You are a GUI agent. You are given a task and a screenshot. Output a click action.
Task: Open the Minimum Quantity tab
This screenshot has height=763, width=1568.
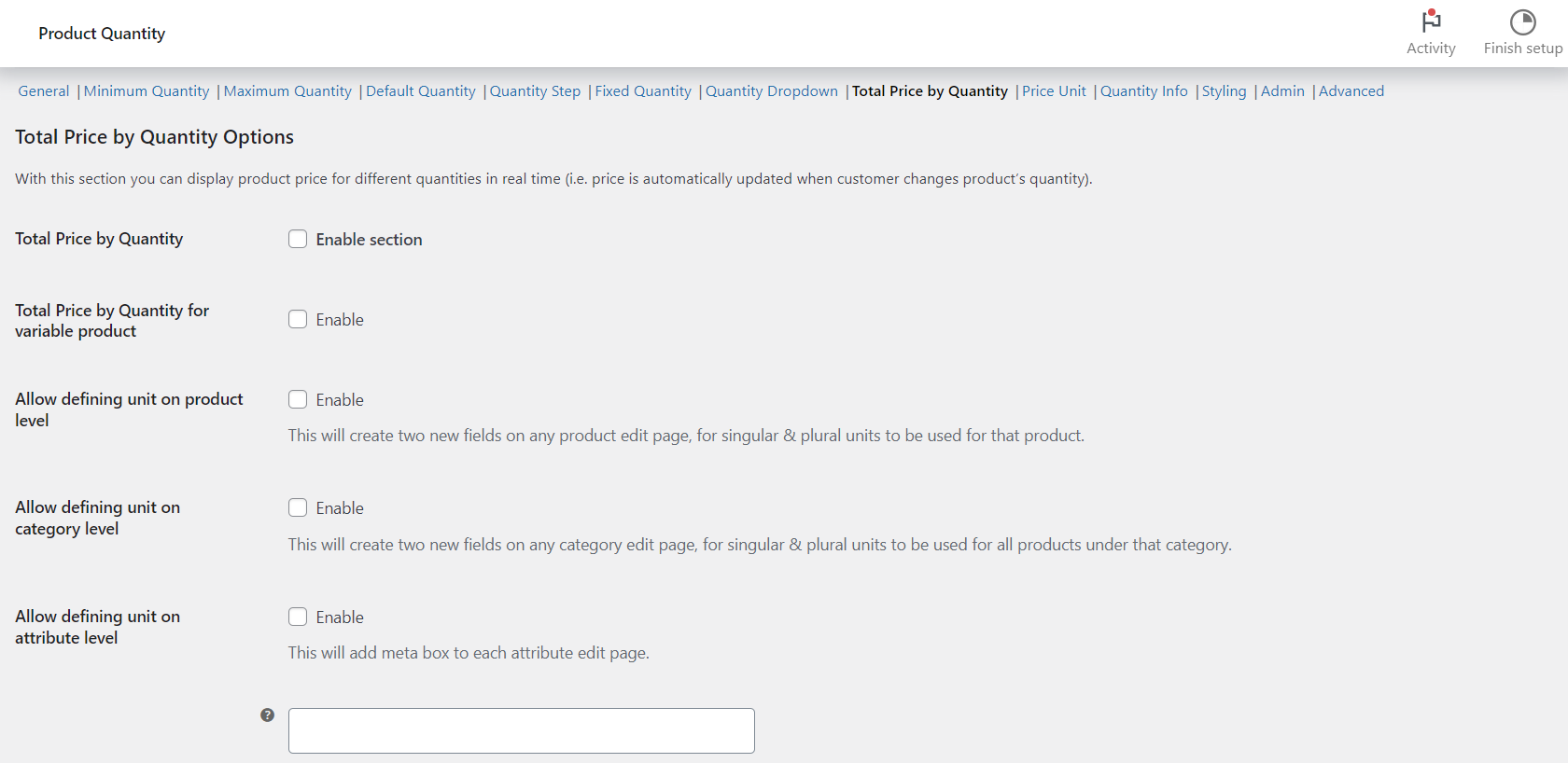pos(146,90)
